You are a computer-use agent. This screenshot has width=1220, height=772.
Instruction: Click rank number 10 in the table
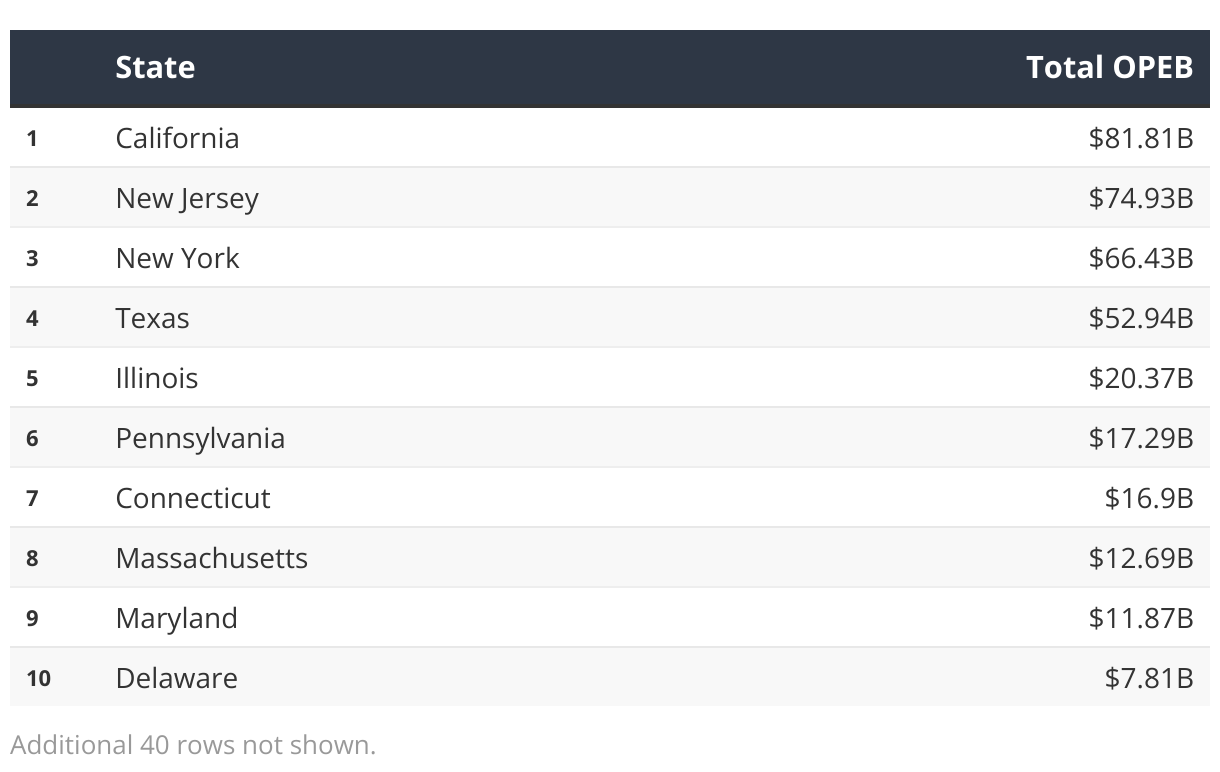pyautogui.click(x=38, y=678)
